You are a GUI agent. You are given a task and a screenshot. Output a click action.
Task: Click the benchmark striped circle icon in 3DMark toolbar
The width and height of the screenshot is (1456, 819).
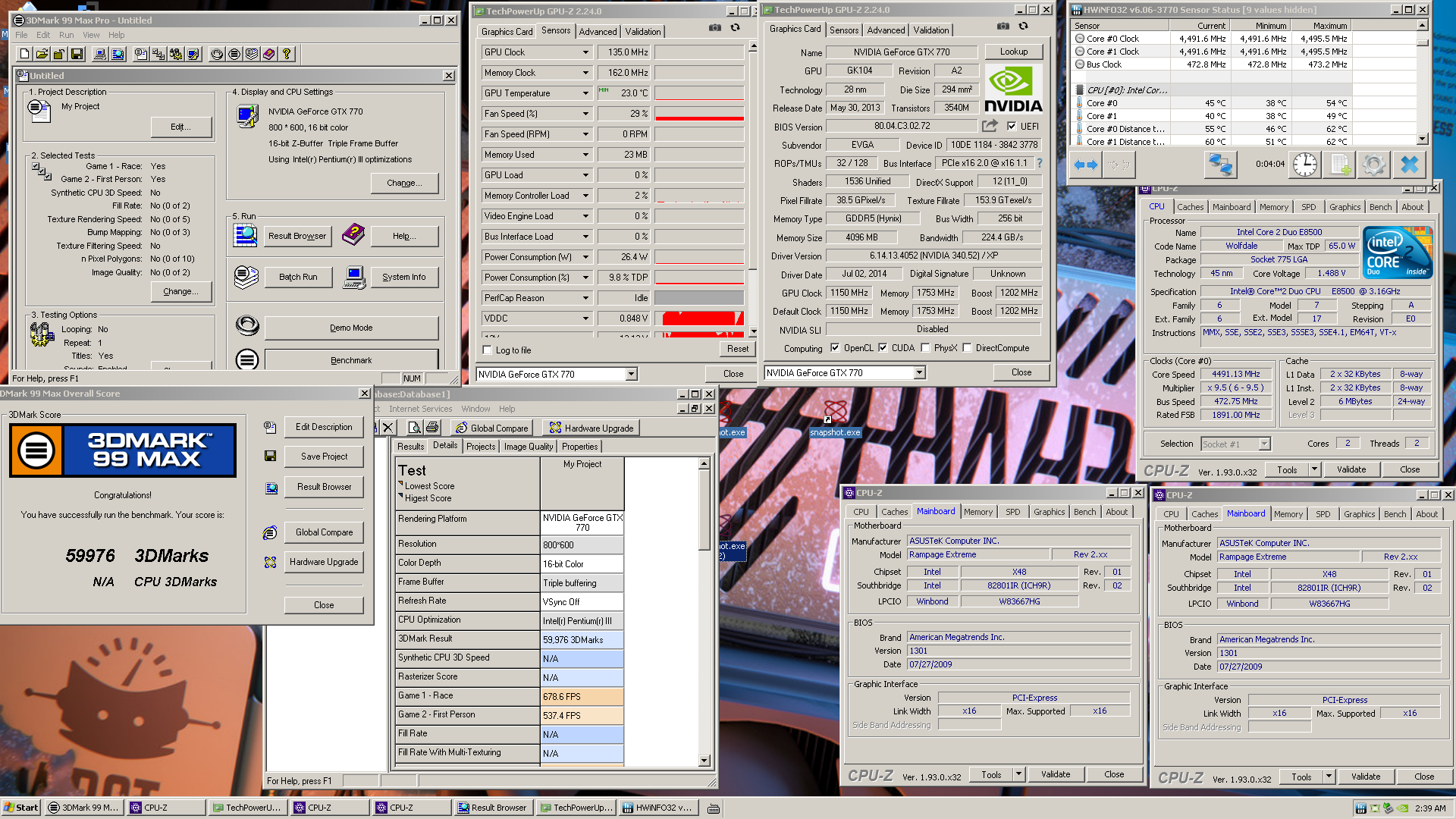[234, 54]
